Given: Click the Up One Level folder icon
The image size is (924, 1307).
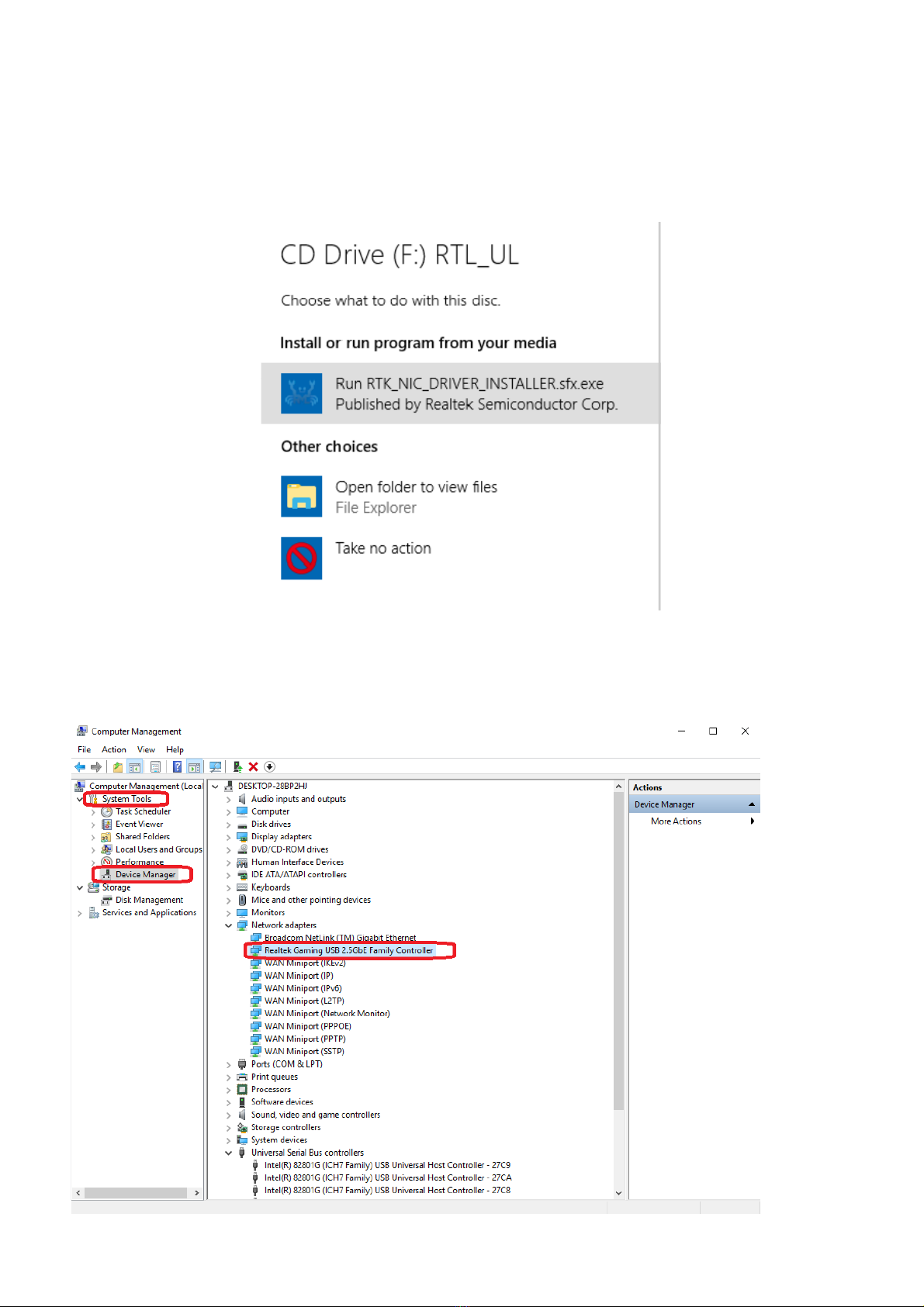Looking at the screenshot, I should coord(118,767).
